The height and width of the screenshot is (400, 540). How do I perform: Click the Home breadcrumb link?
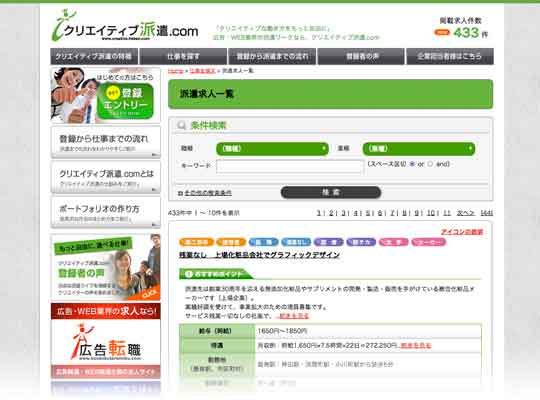175,71
